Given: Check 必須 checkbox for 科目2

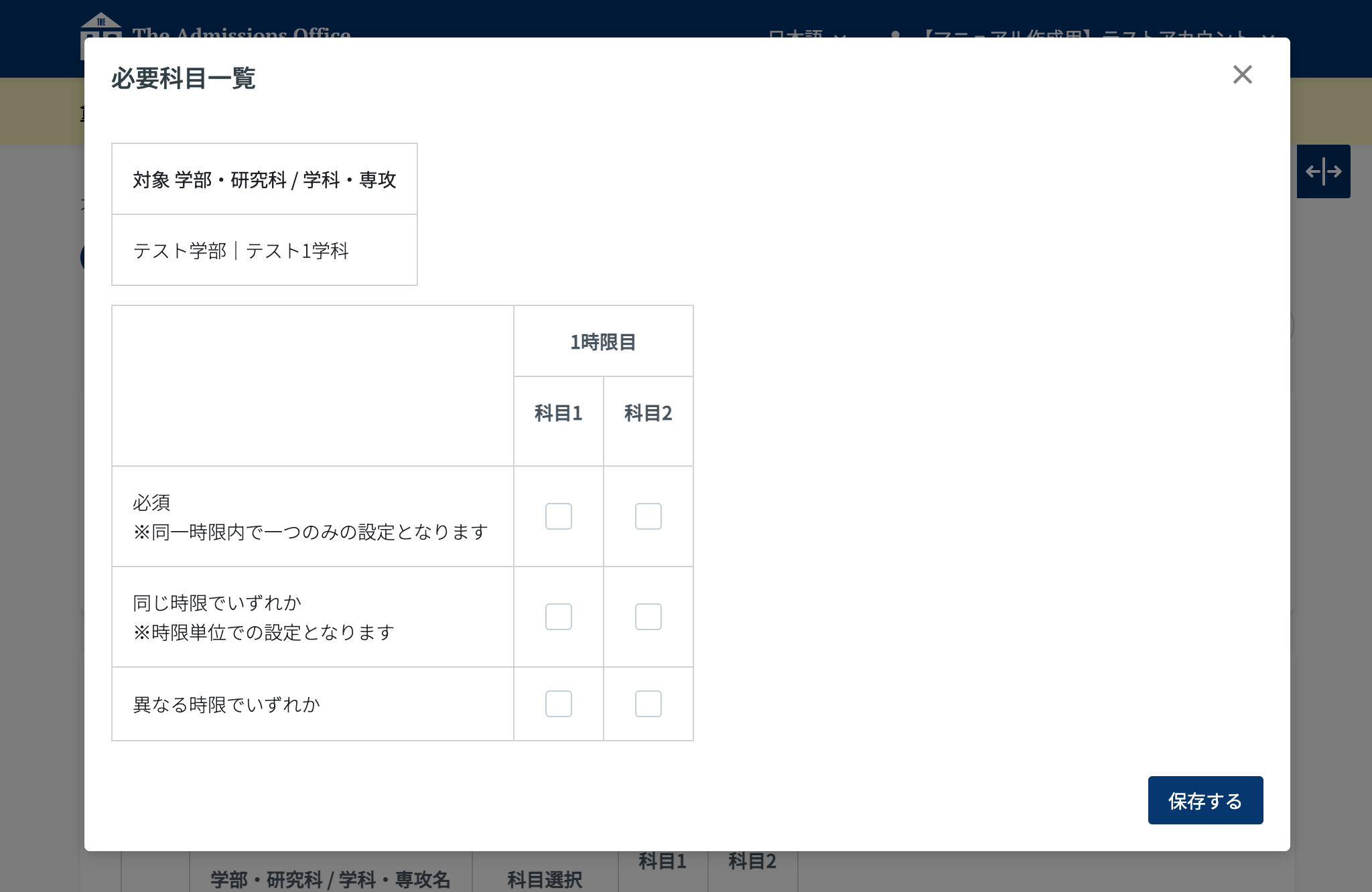Looking at the screenshot, I should (648, 516).
